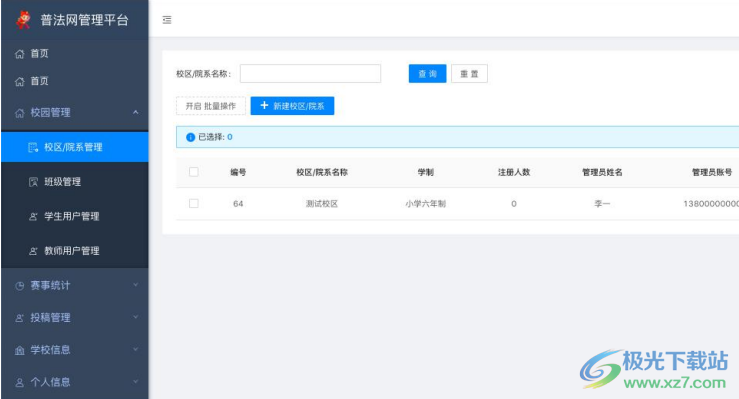Expand the 投稿管理 menu chevron
The image size is (739, 399).
[136, 317]
